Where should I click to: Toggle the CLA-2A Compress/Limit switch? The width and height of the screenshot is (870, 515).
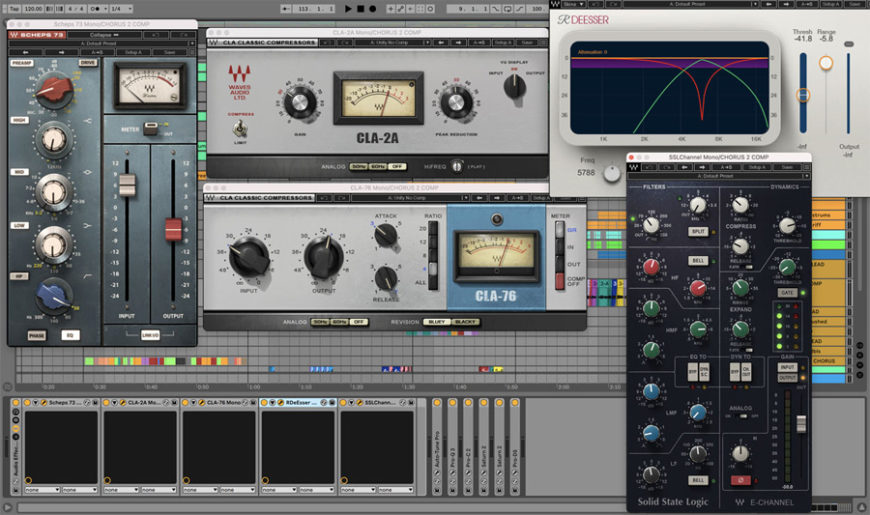pos(240,129)
